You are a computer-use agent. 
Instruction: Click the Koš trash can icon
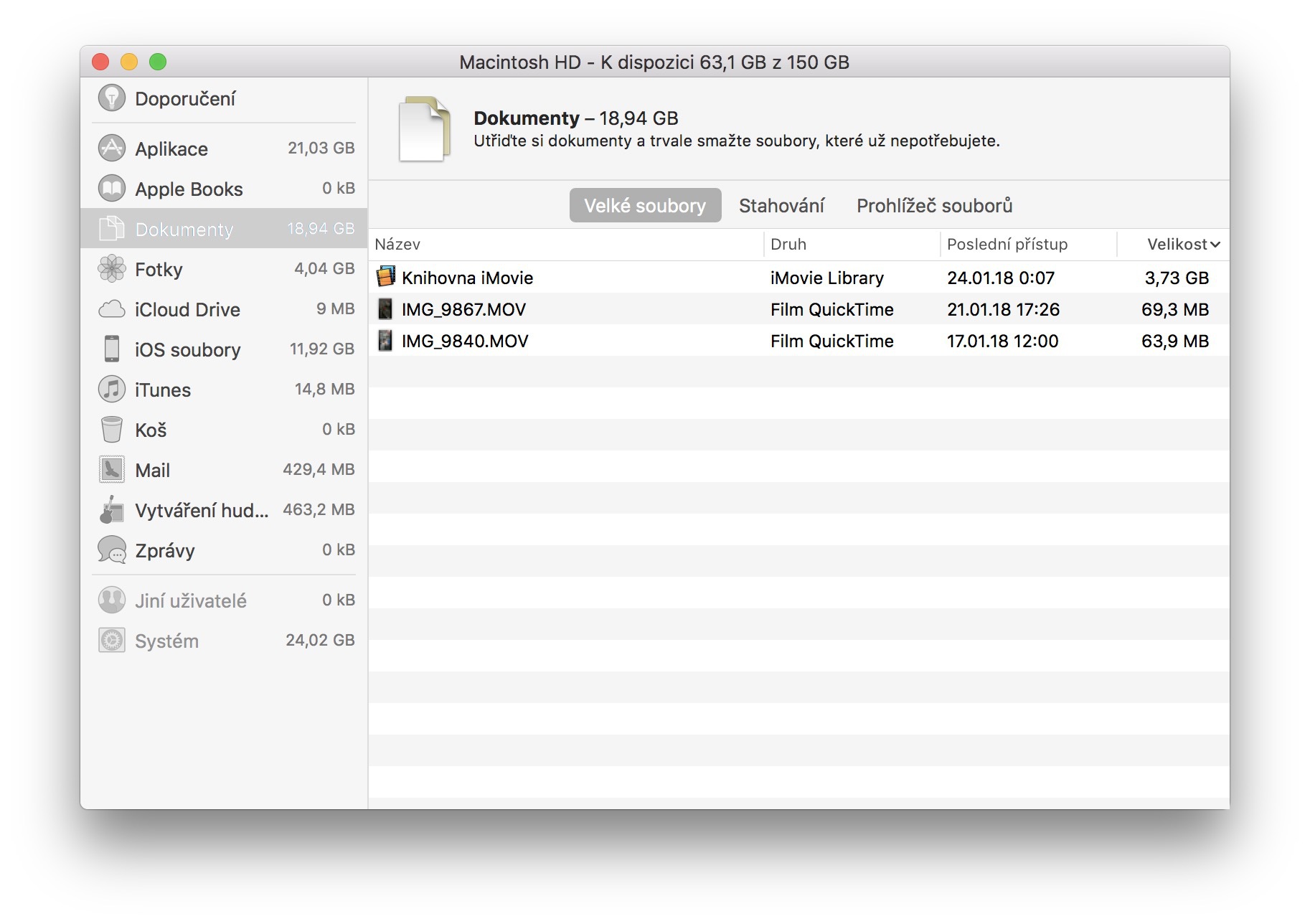[x=111, y=430]
